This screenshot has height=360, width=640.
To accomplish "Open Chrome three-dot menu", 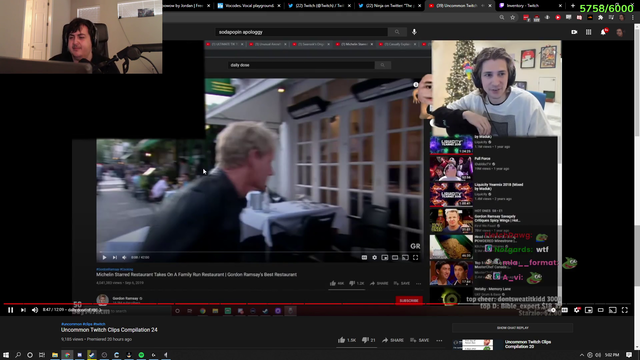I will click(x=633, y=18).
